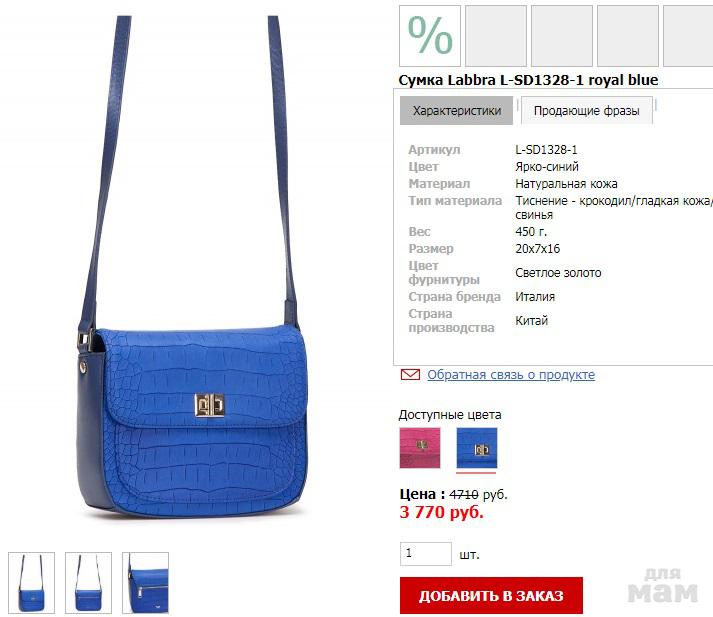Viewport: 713px width, 617px height.
Task: Click the percent discount badge icon
Action: pyautogui.click(x=430, y=36)
